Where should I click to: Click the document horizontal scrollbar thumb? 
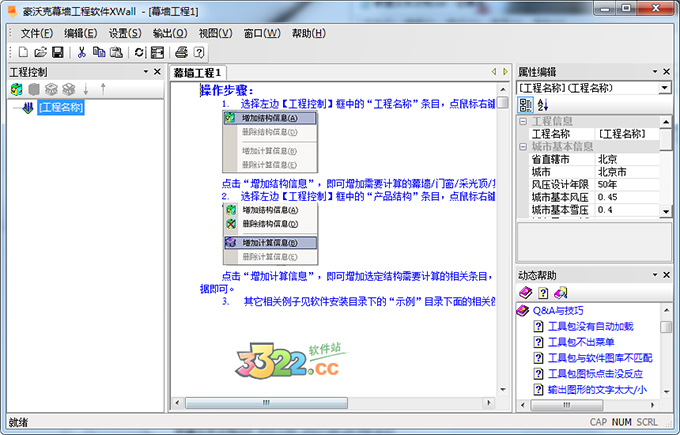coord(266,403)
